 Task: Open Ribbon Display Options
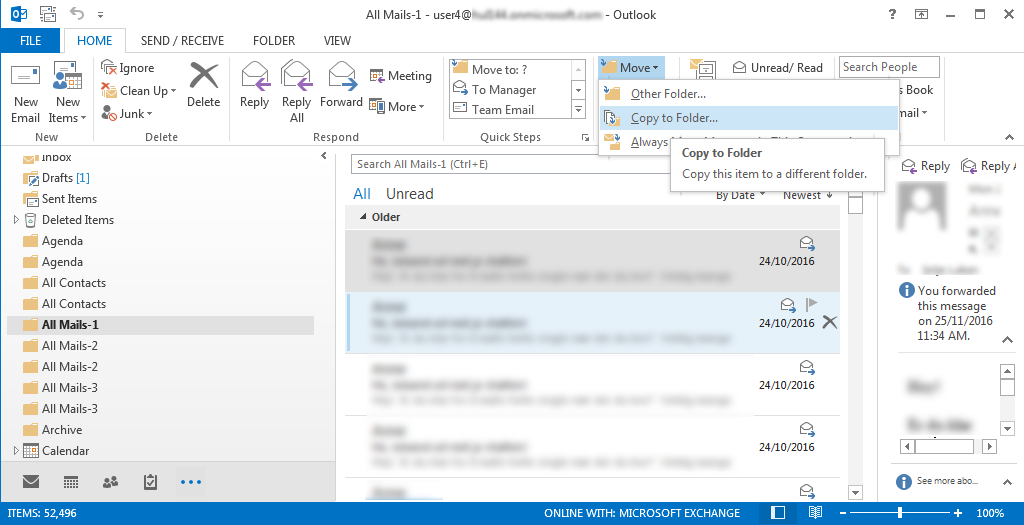coord(921,14)
